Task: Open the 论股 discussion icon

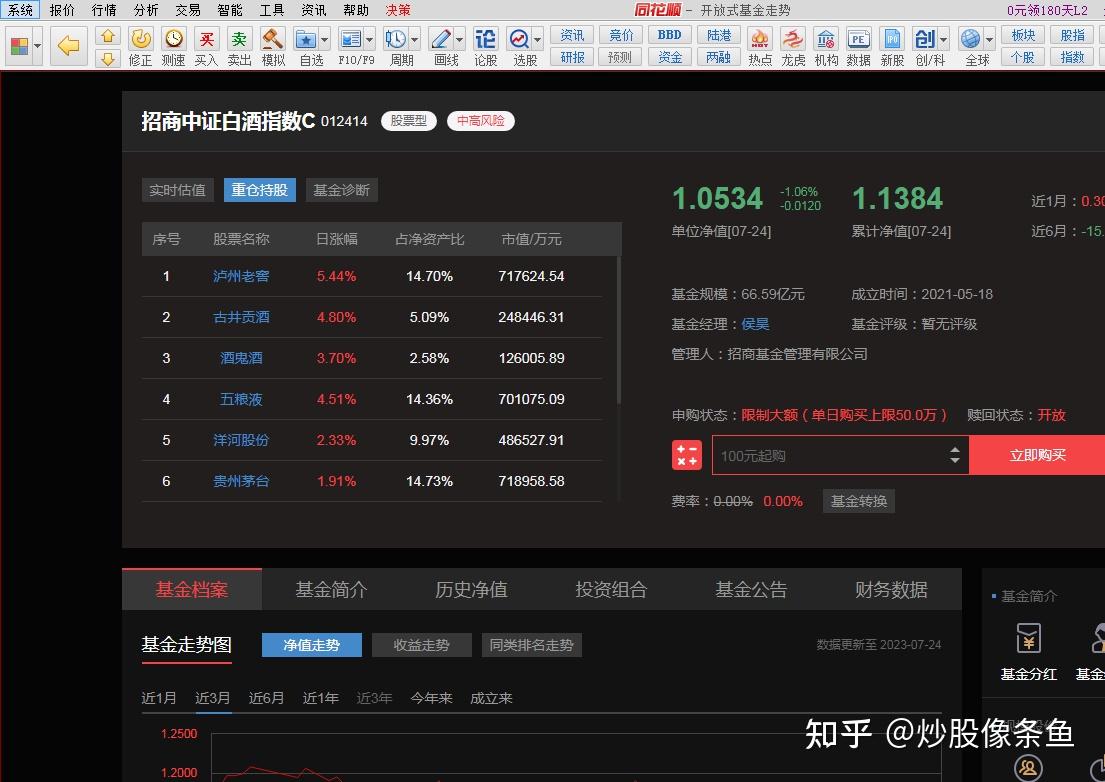Action: 485,39
